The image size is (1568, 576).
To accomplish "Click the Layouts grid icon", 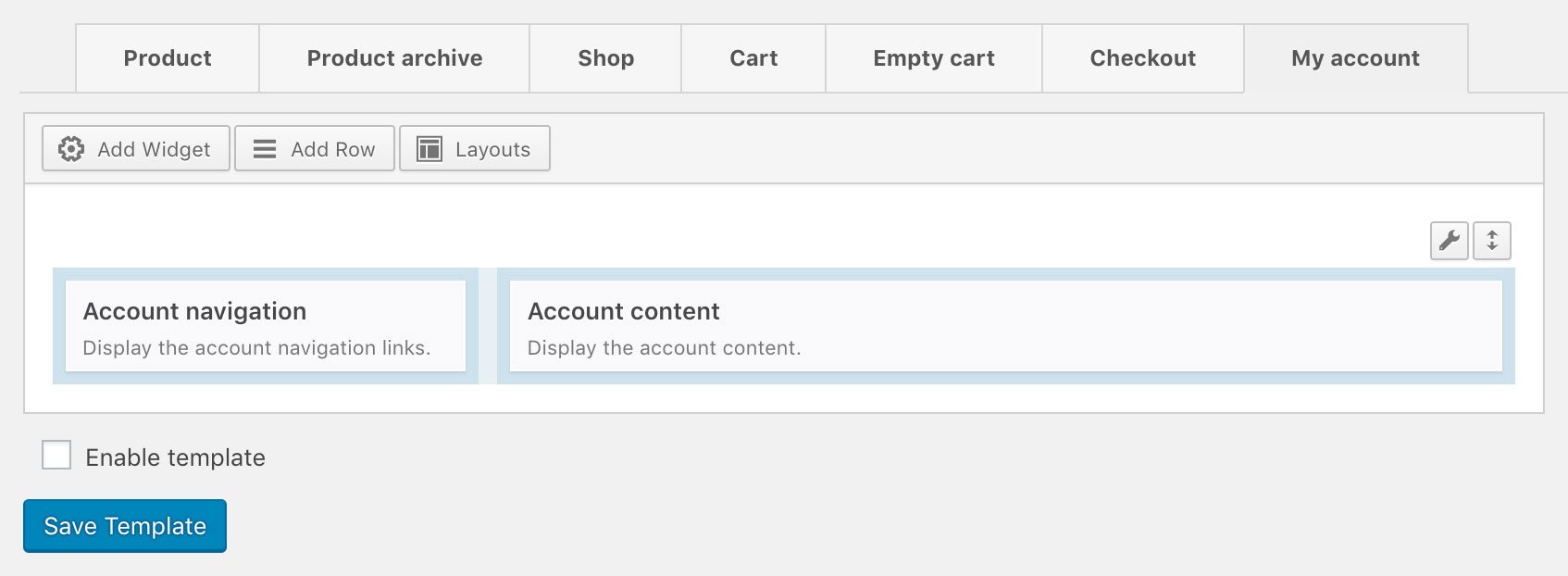I will 429,149.
